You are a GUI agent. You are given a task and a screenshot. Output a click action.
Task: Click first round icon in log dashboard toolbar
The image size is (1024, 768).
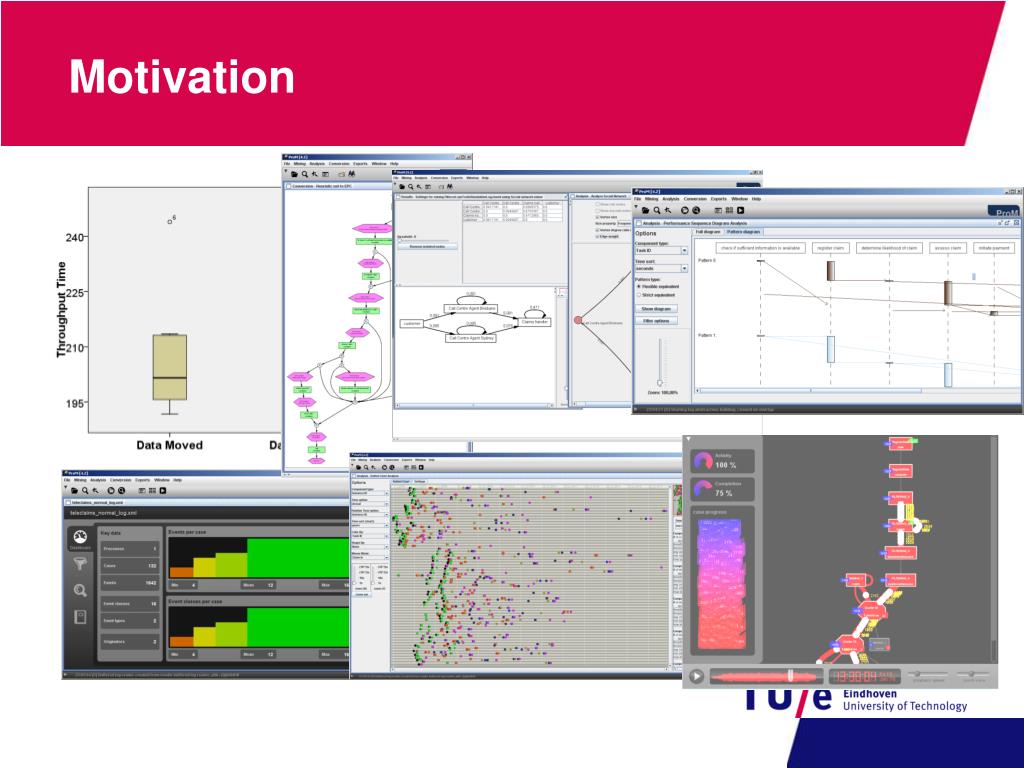pyautogui.click(x=111, y=490)
